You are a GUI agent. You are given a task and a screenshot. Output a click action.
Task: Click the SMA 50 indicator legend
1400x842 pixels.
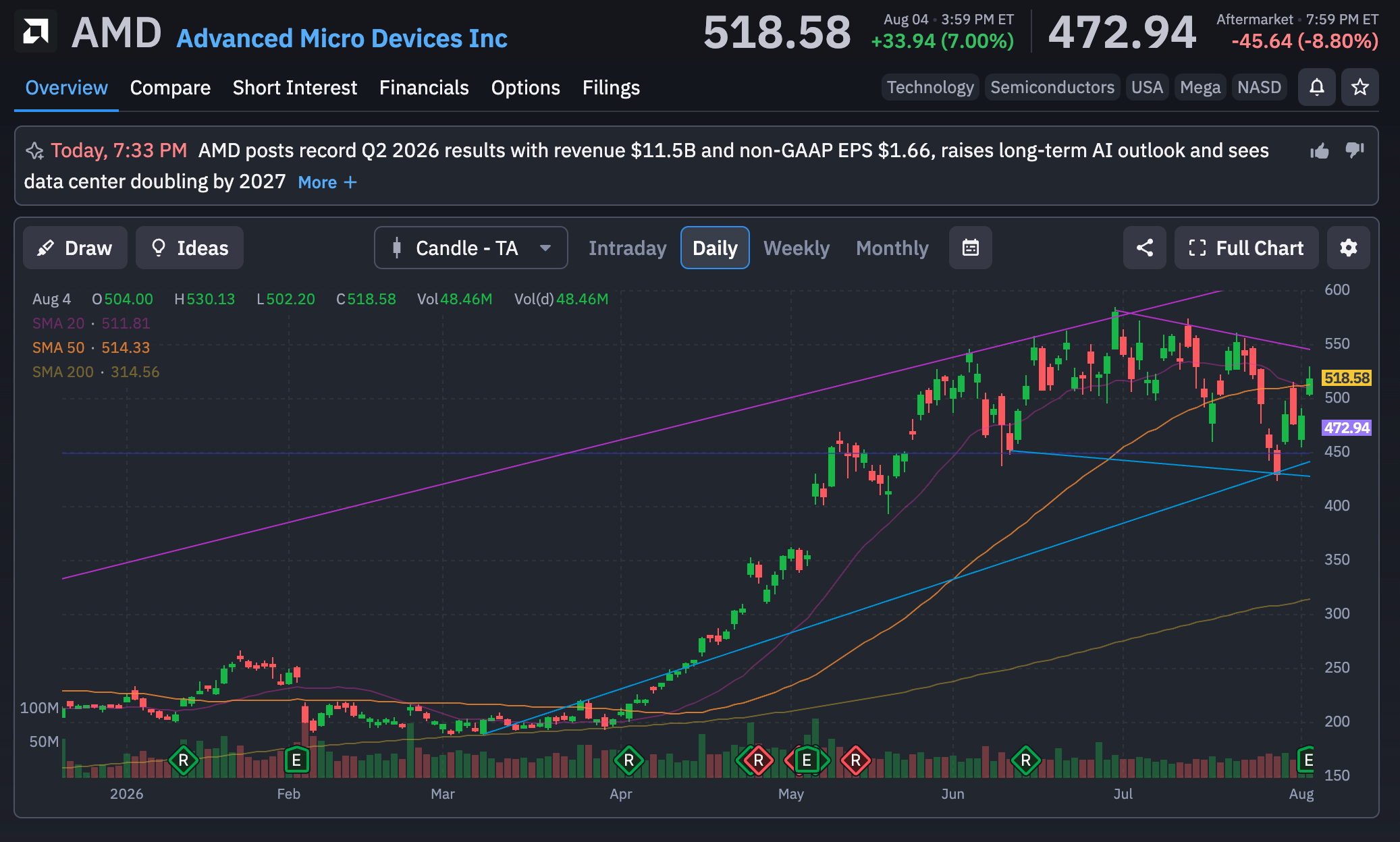91,347
